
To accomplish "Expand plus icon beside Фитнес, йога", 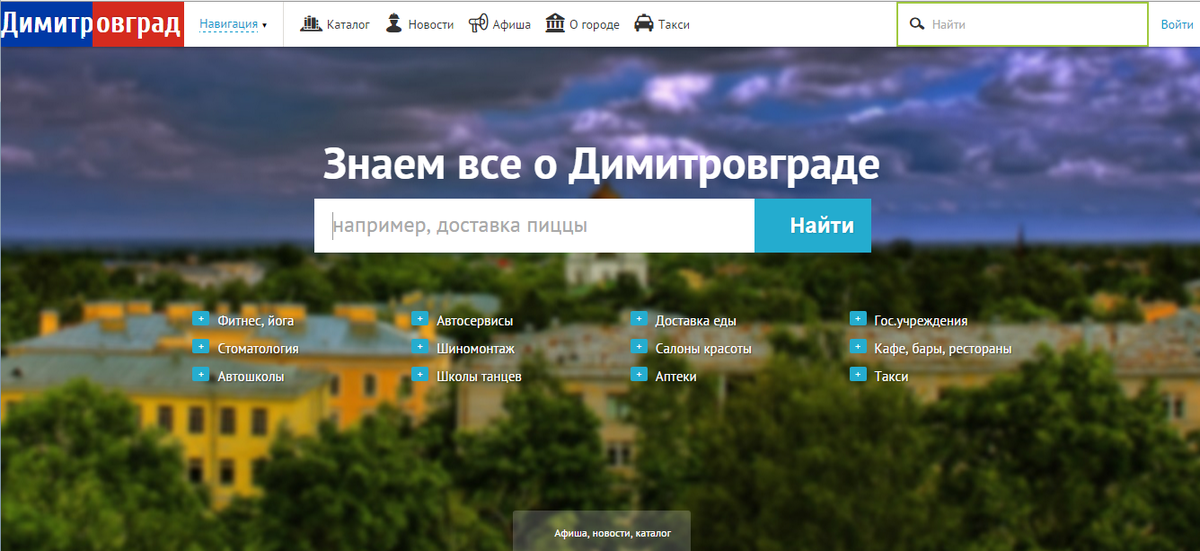I will (199, 319).
